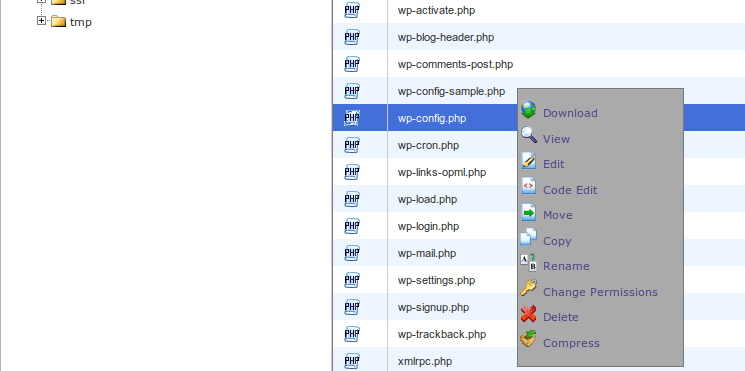Select the wp-login.php file row
This screenshot has width=745, height=371.
pos(539,226)
